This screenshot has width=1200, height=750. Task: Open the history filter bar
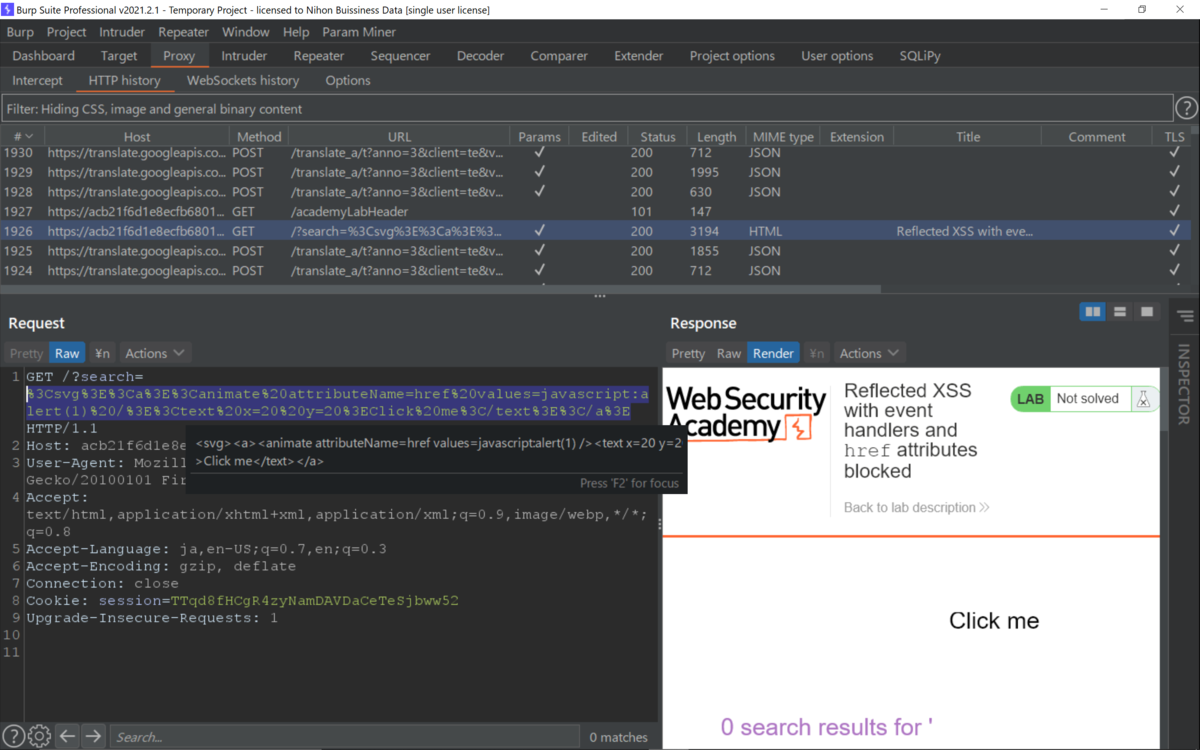pyautogui.click(x=586, y=108)
